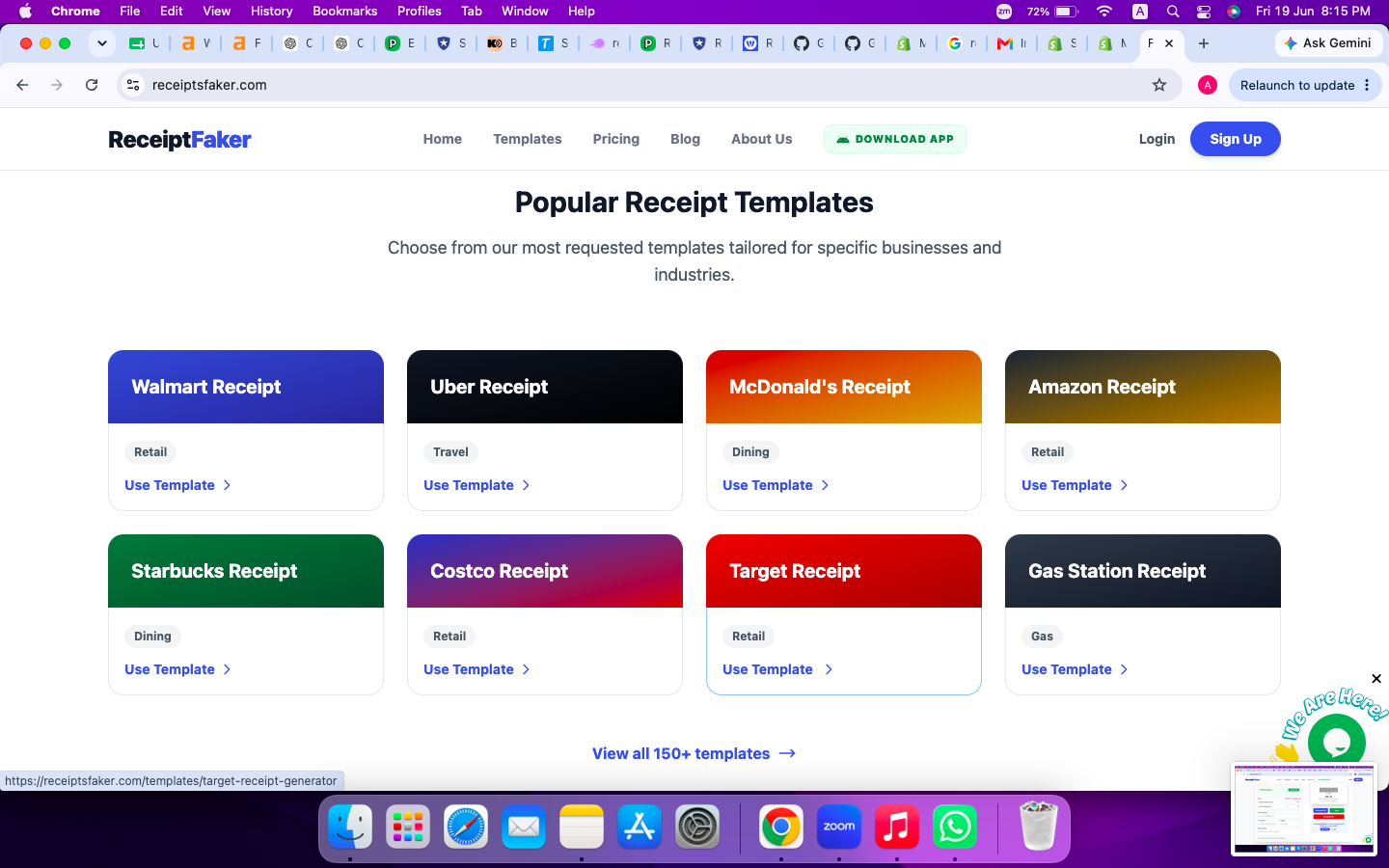
Task: Open Spotlight search in menu bar
Action: click(1173, 12)
